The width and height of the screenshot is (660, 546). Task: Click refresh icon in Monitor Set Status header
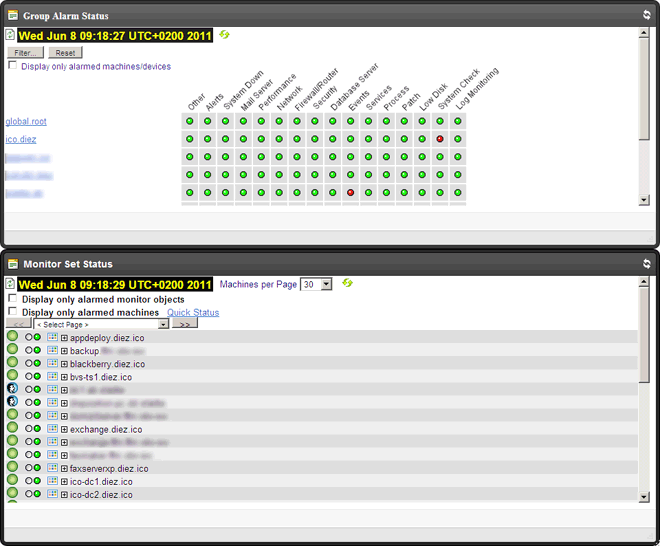tap(647, 264)
